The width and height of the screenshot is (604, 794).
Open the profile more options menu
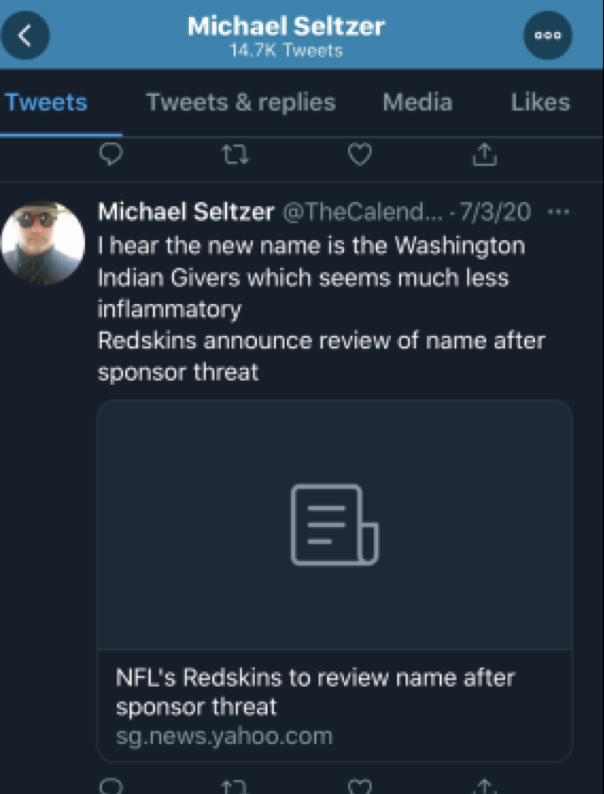point(548,35)
